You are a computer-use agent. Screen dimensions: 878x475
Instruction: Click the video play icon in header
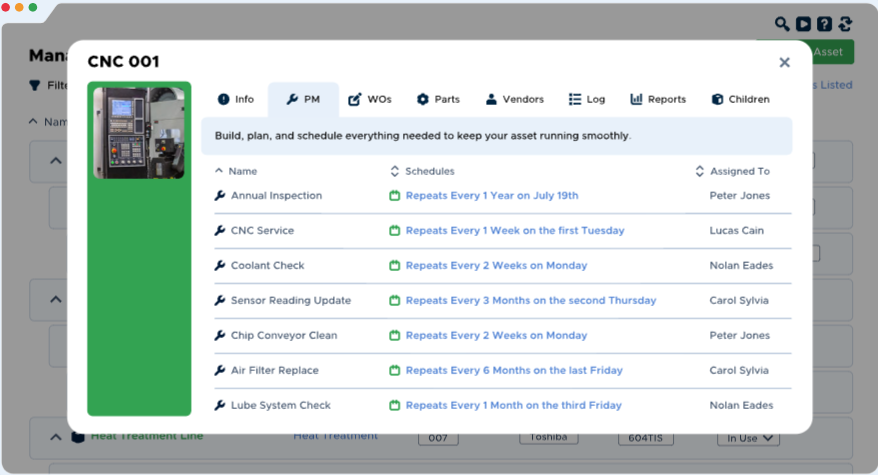(803, 24)
